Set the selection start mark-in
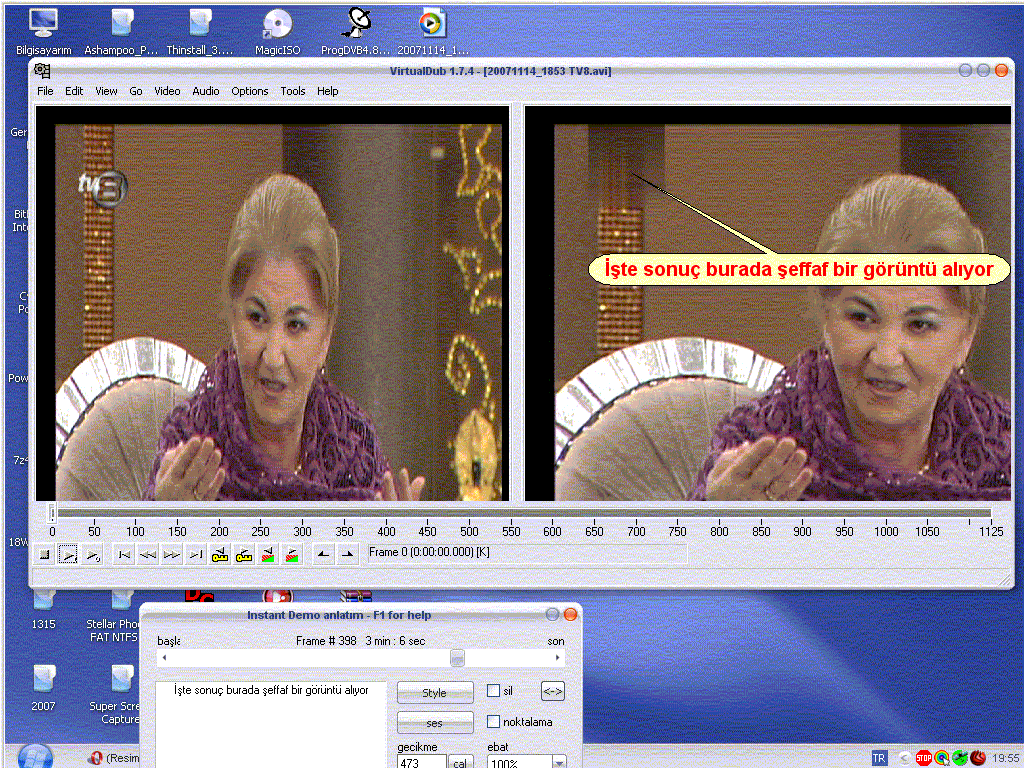Screen dimensions: 1024x768 click(323, 555)
